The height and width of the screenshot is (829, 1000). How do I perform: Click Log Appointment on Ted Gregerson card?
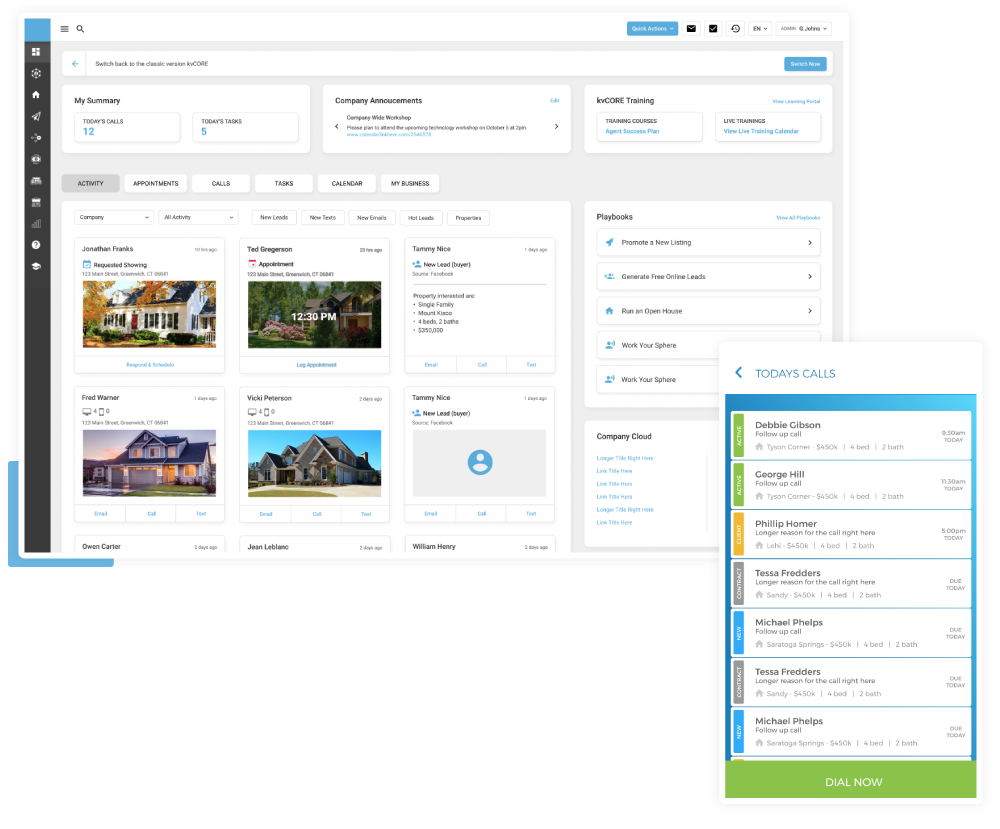(316, 365)
